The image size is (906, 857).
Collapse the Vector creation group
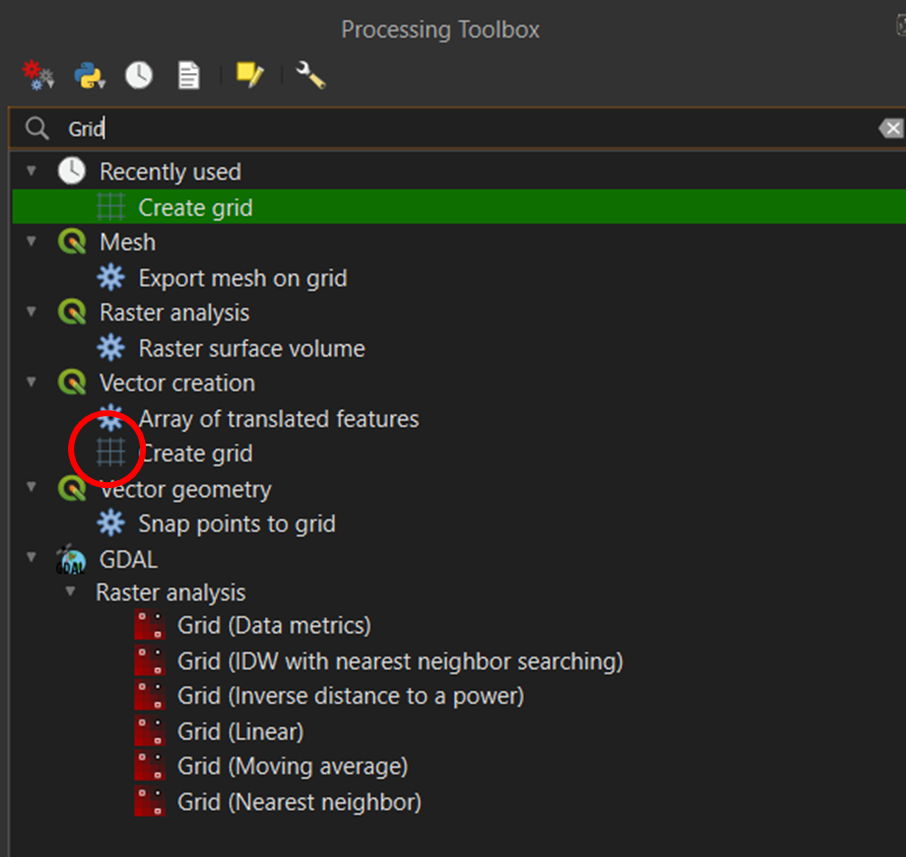[x=32, y=383]
